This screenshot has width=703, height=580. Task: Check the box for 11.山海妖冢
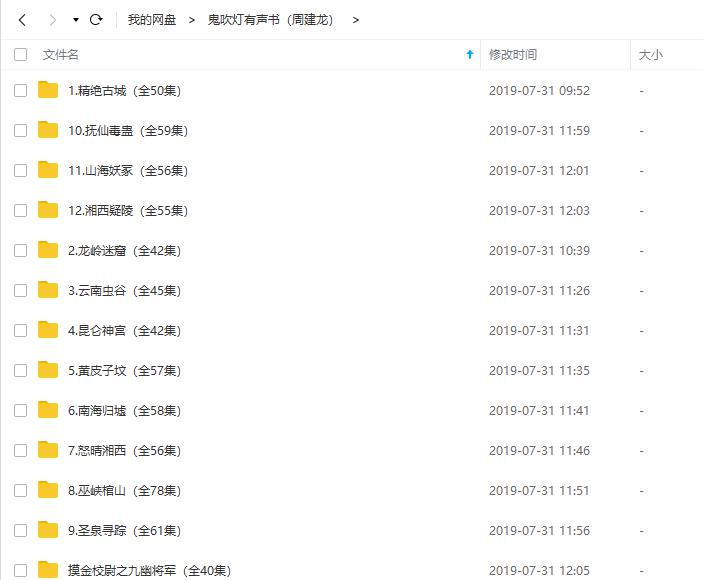click(21, 170)
